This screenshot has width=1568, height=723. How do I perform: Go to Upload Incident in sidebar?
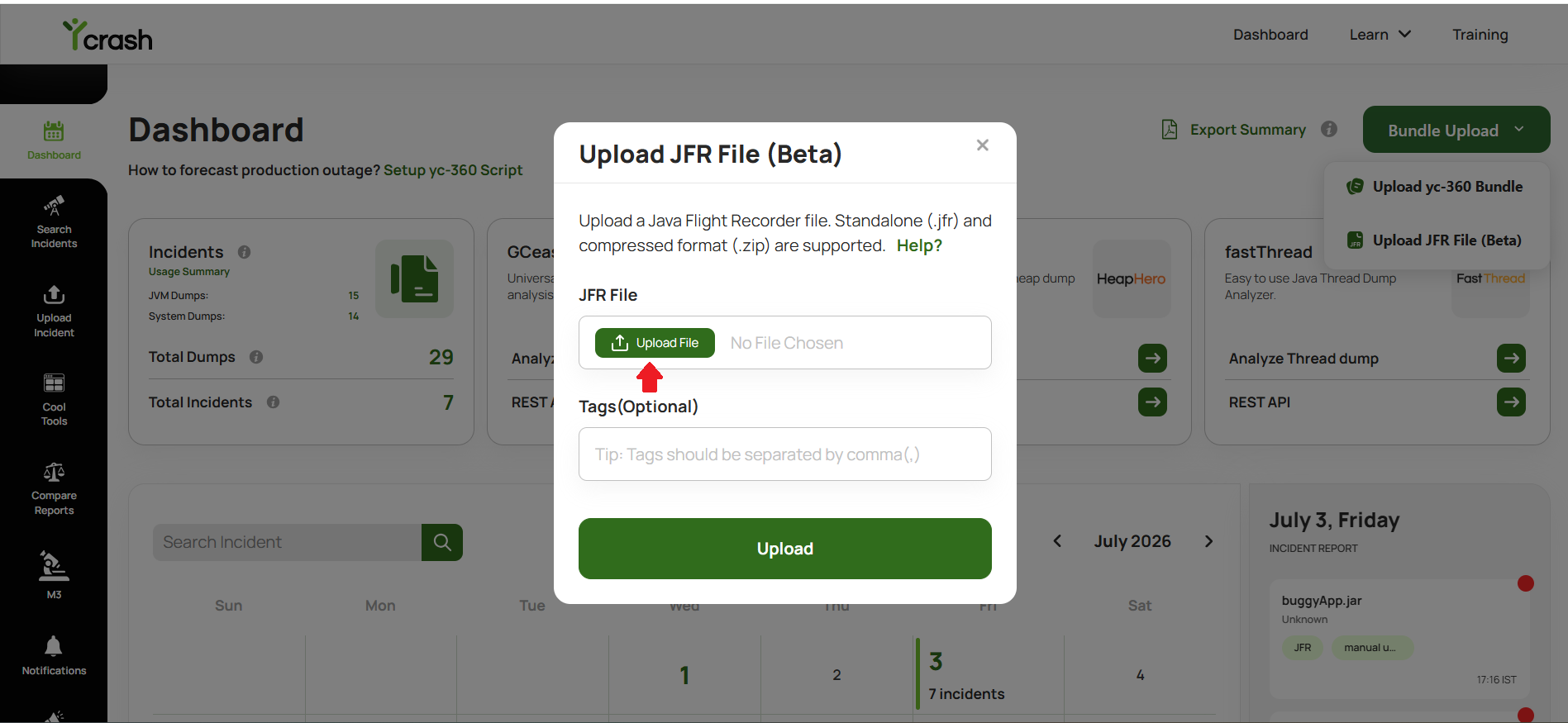coord(54,312)
